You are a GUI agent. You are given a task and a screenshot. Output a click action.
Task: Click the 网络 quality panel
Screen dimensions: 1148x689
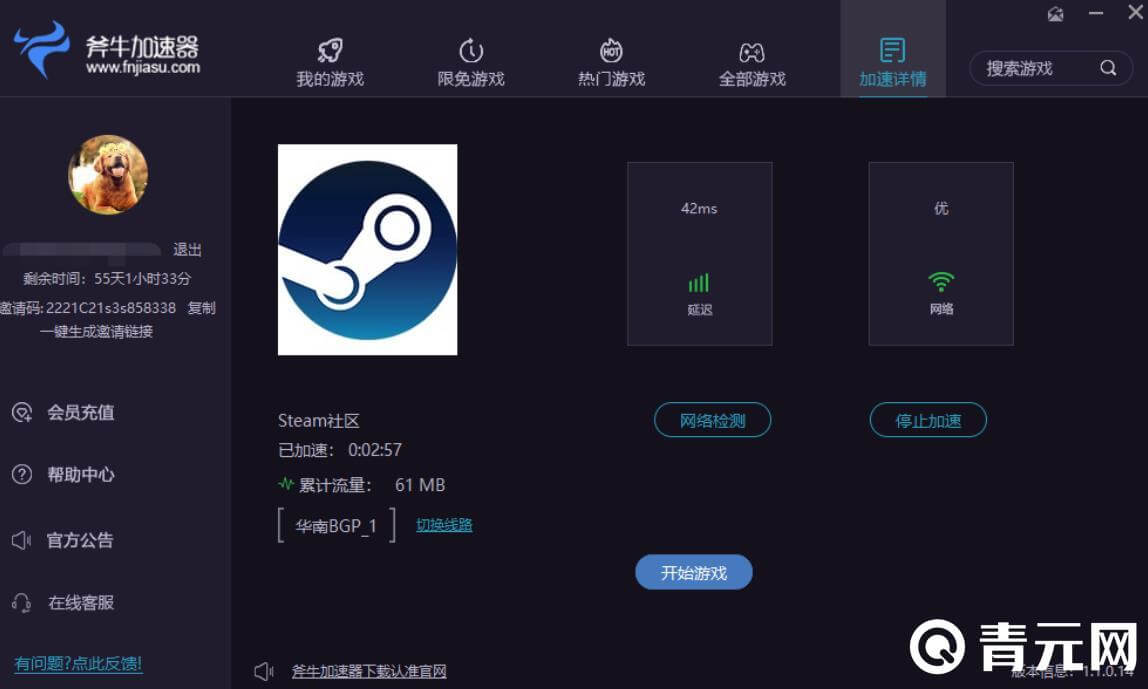click(x=941, y=253)
